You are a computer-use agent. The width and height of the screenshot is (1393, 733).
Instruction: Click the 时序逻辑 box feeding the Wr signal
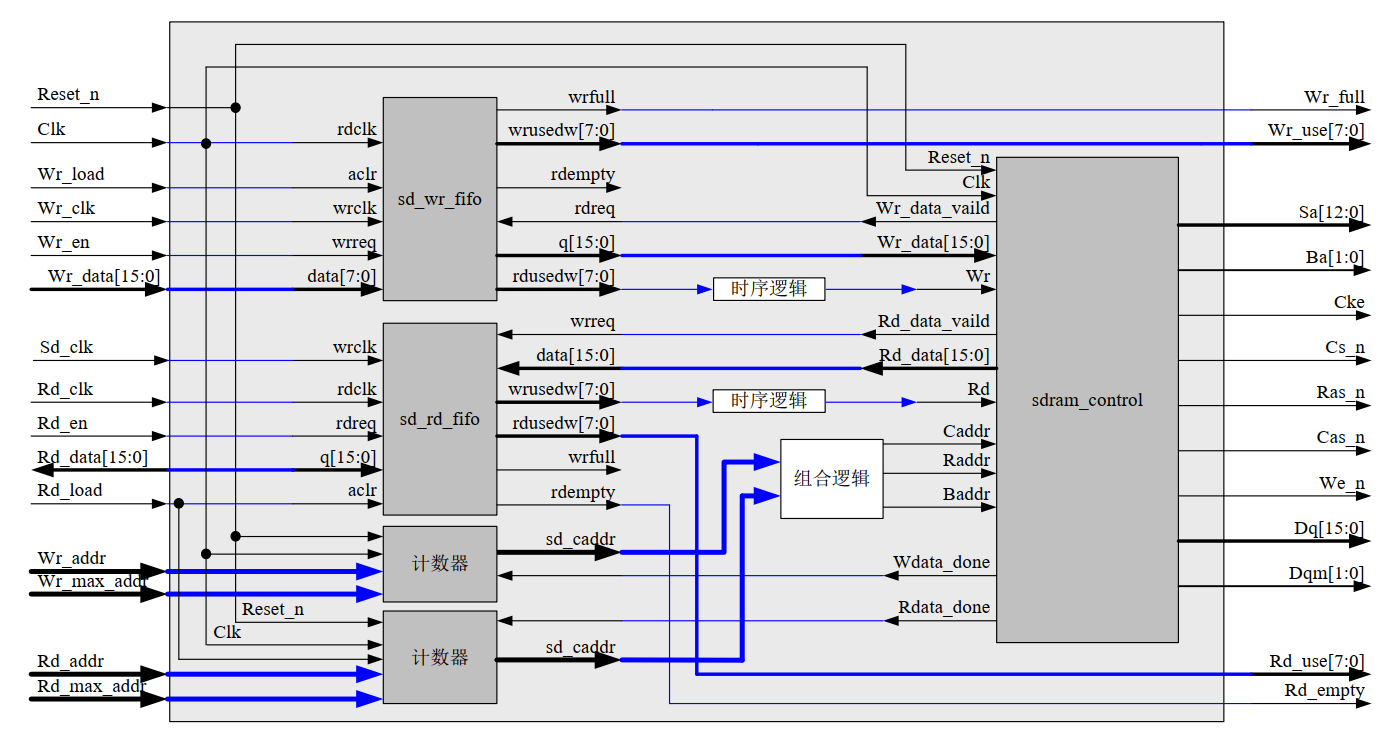(x=768, y=289)
